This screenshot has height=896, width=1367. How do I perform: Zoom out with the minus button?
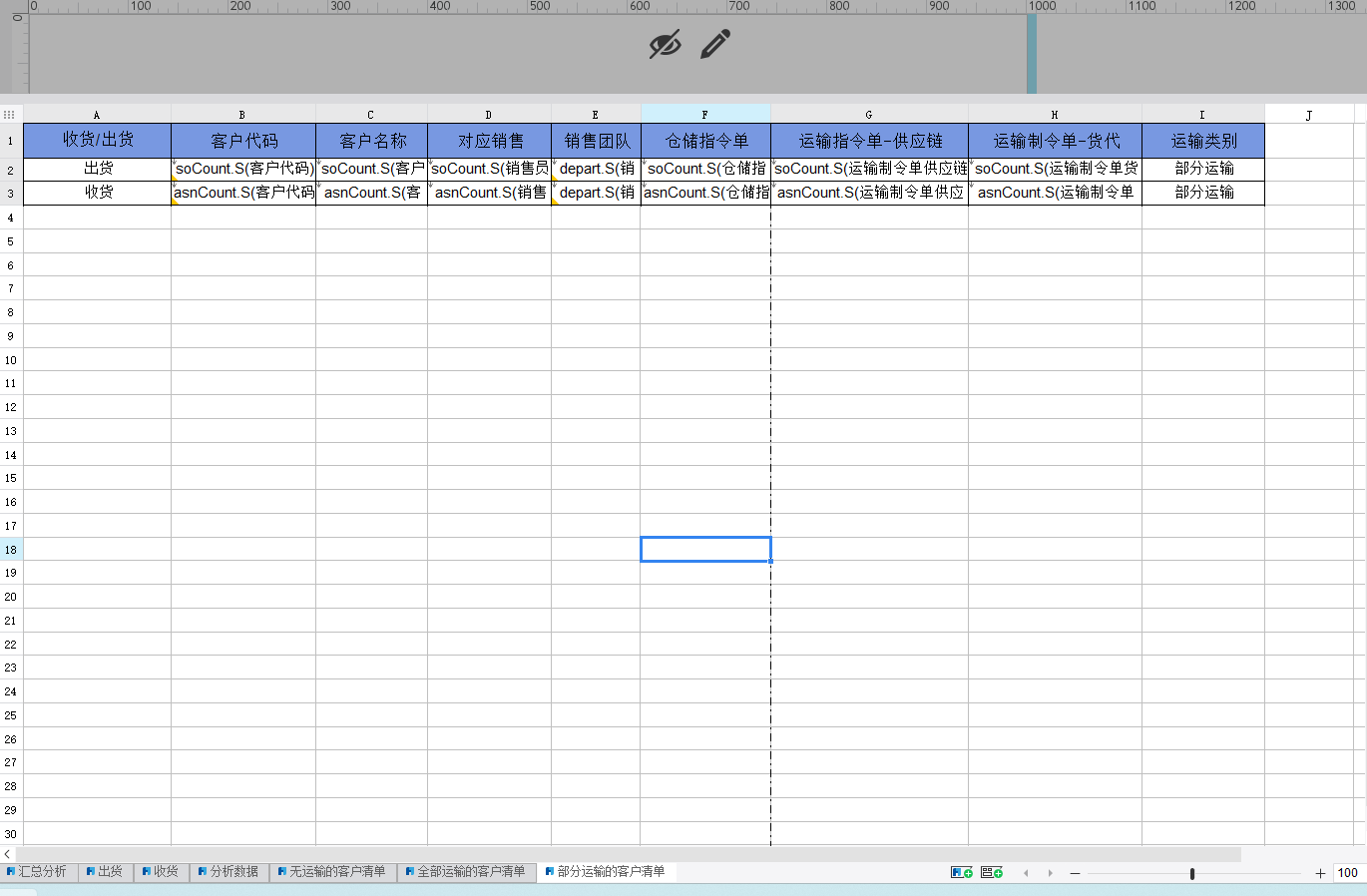coord(1075,873)
